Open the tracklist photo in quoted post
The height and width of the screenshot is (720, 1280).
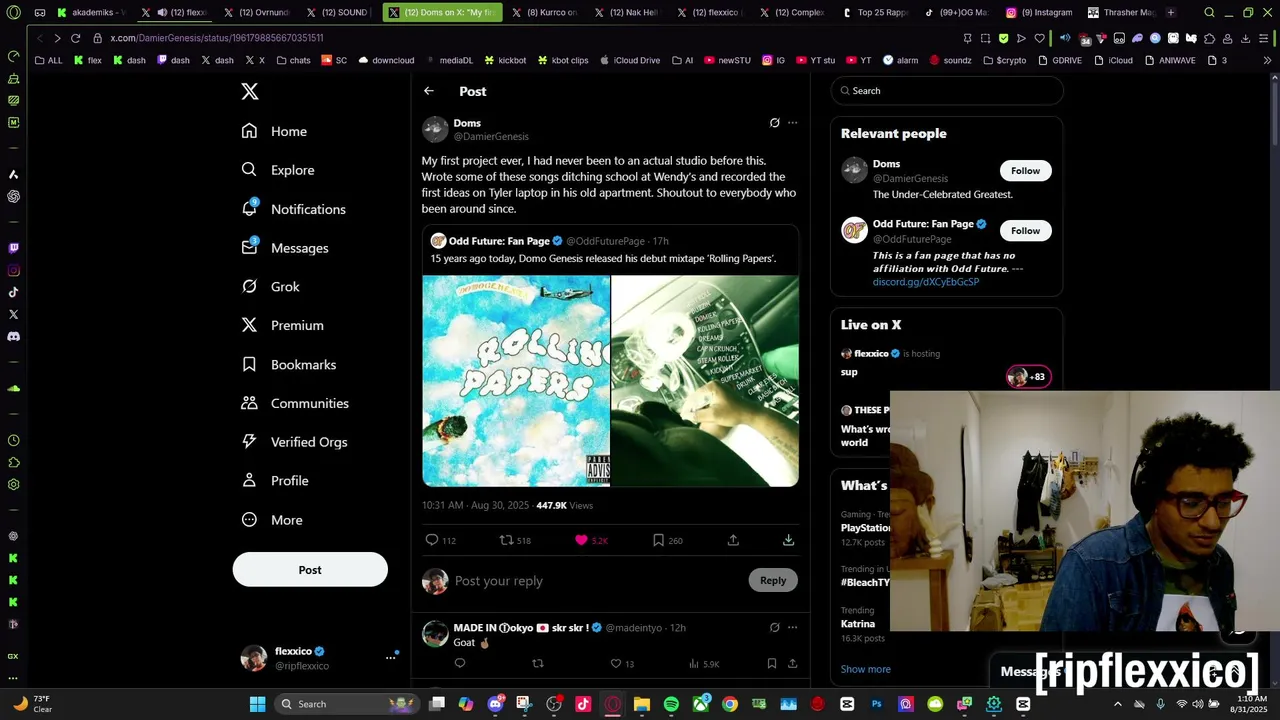point(705,381)
